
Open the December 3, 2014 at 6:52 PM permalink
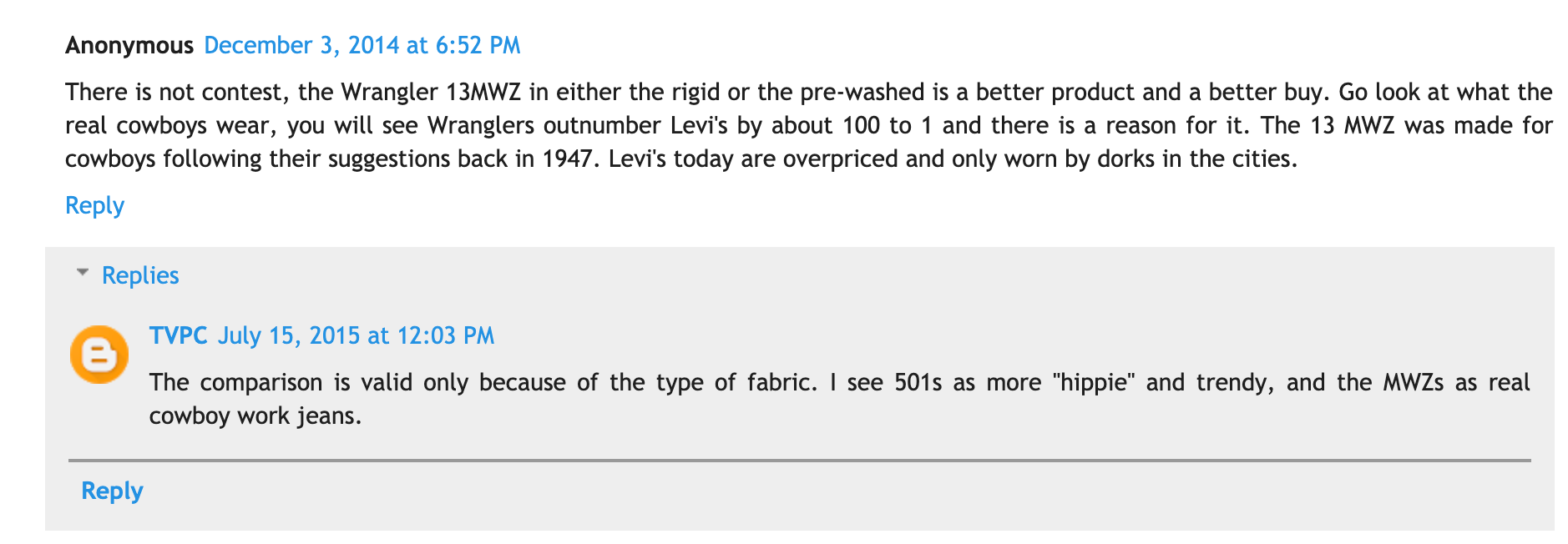click(362, 45)
